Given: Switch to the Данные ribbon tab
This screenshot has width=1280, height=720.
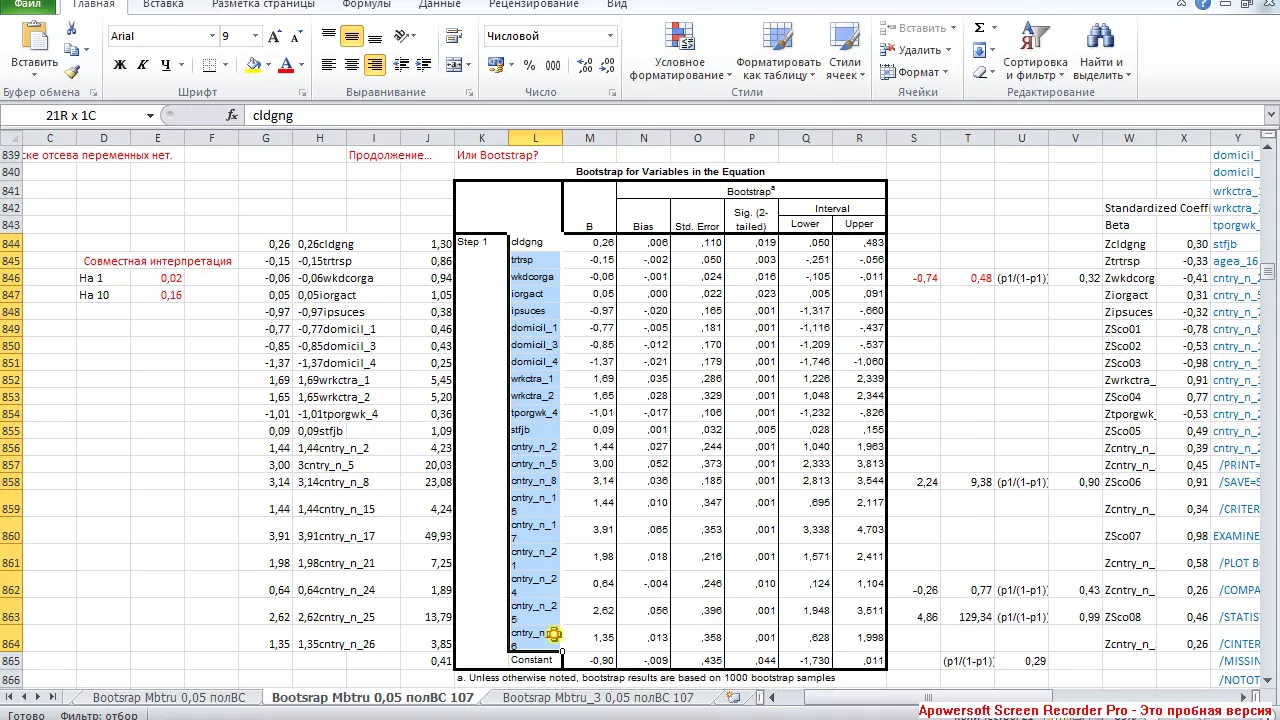Looking at the screenshot, I should [x=440, y=4].
